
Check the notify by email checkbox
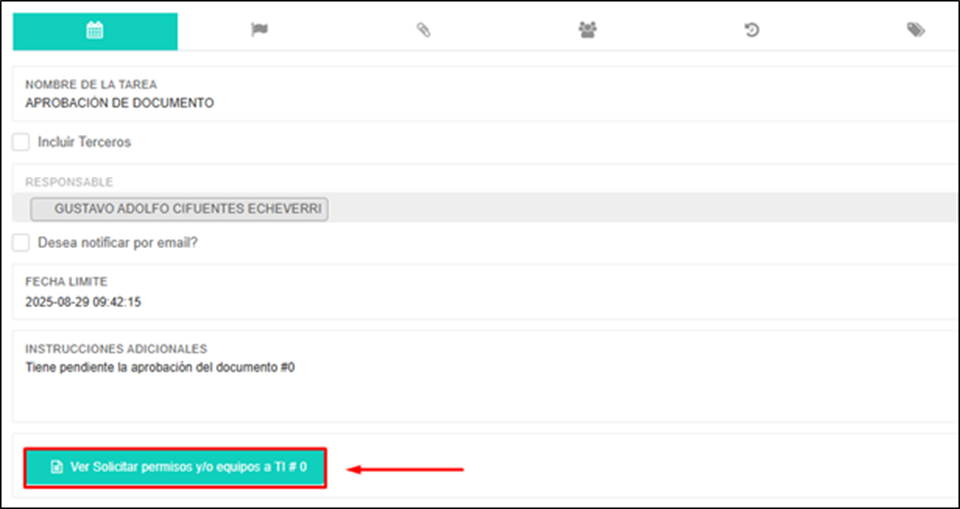click(x=21, y=242)
